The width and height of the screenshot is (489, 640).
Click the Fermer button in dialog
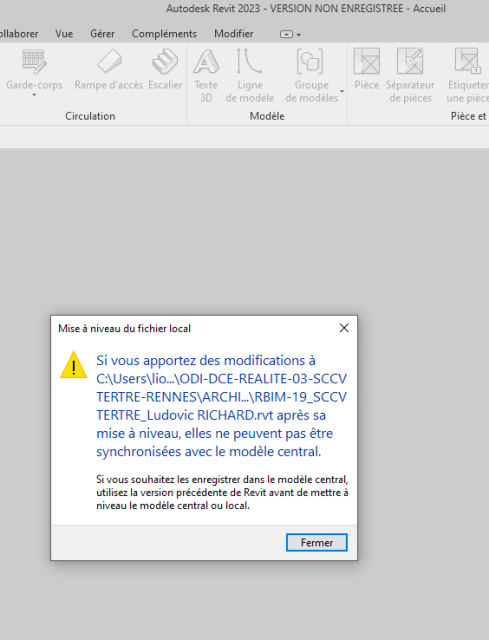tap(317, 542)
